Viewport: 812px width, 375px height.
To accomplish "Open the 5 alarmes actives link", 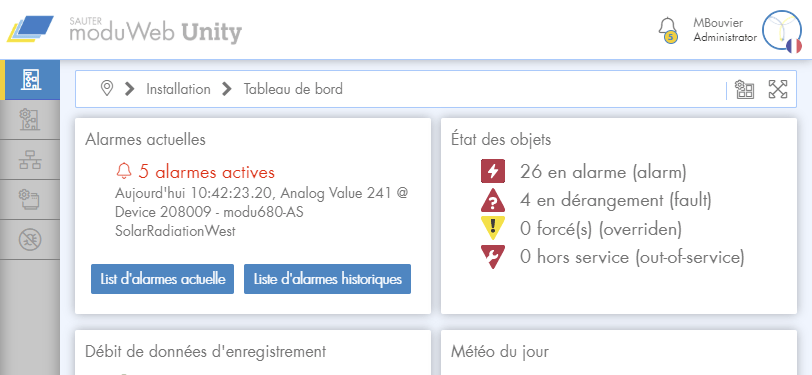I will click(195, 171).
